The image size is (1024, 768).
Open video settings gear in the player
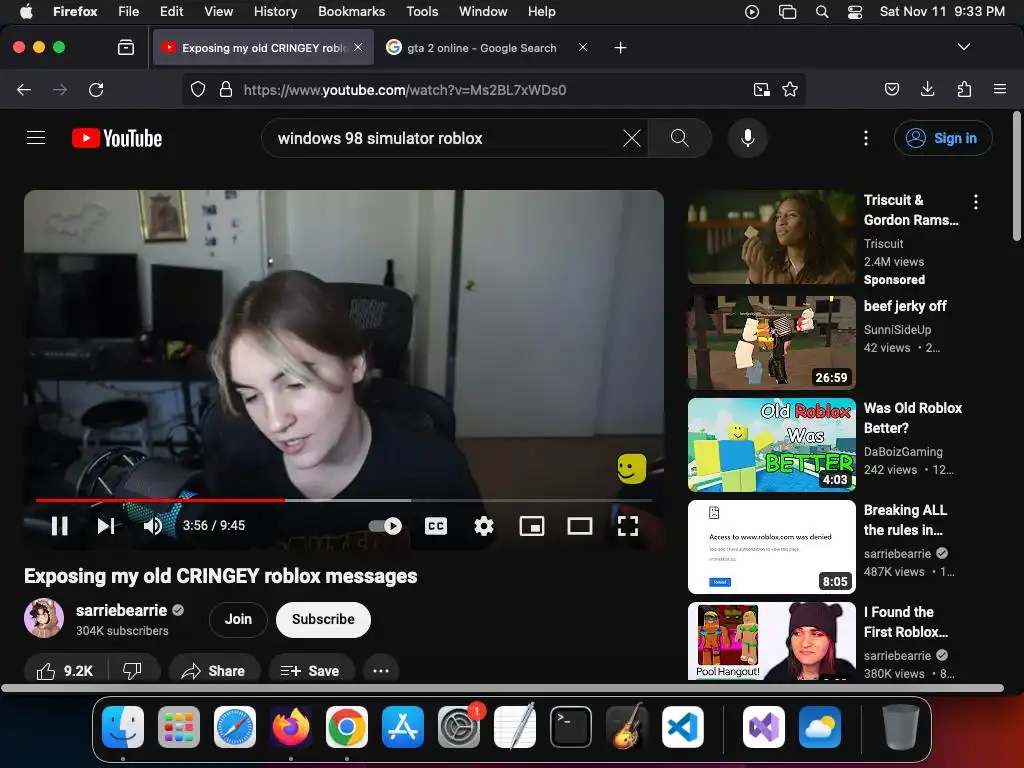tap(484, 526)
